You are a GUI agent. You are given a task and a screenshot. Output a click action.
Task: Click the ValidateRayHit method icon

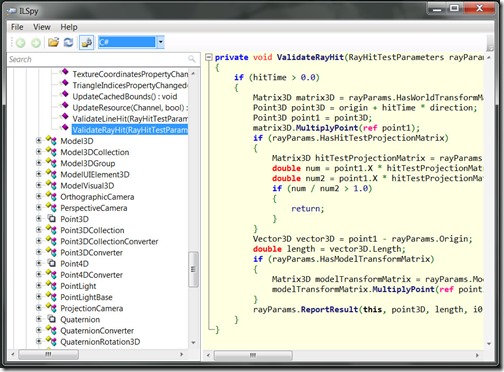(65, 127)
